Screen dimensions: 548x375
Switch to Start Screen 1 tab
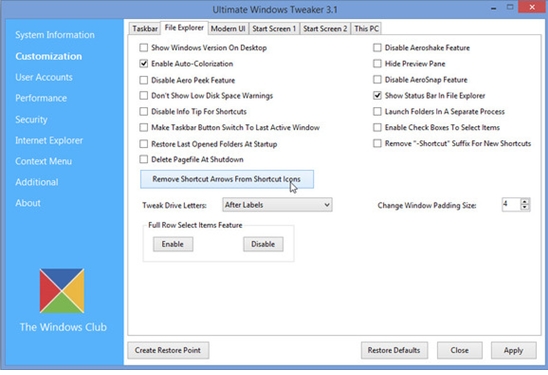point(274,29)
